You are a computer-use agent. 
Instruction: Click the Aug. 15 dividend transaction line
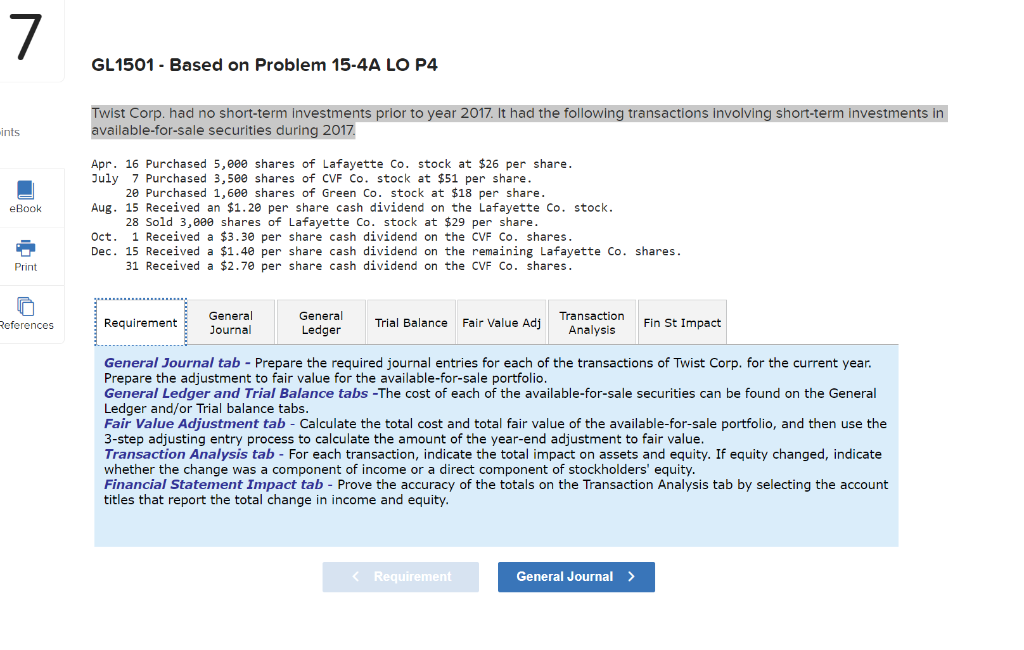point(352,208)
